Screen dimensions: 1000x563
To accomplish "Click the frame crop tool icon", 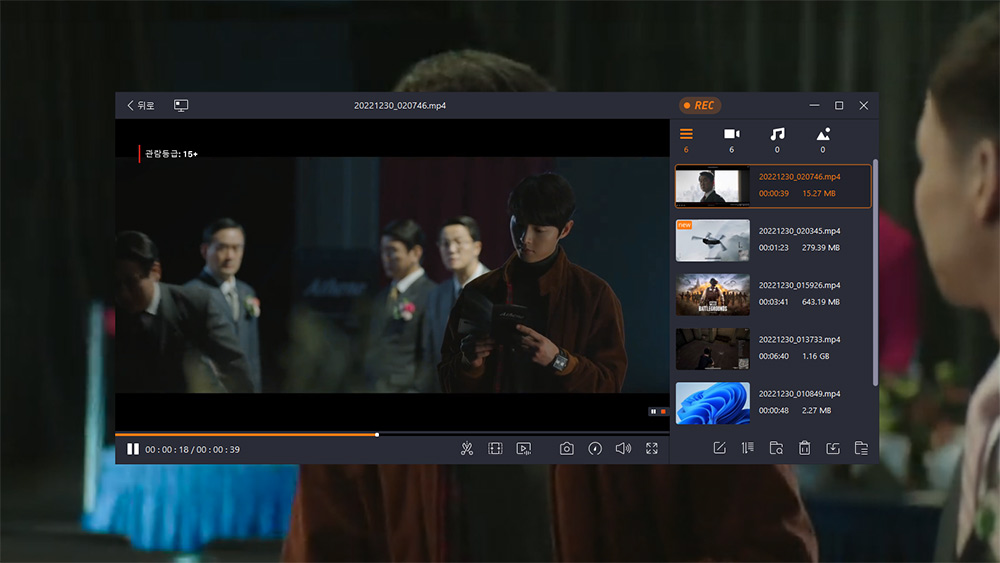I will 495,449.
